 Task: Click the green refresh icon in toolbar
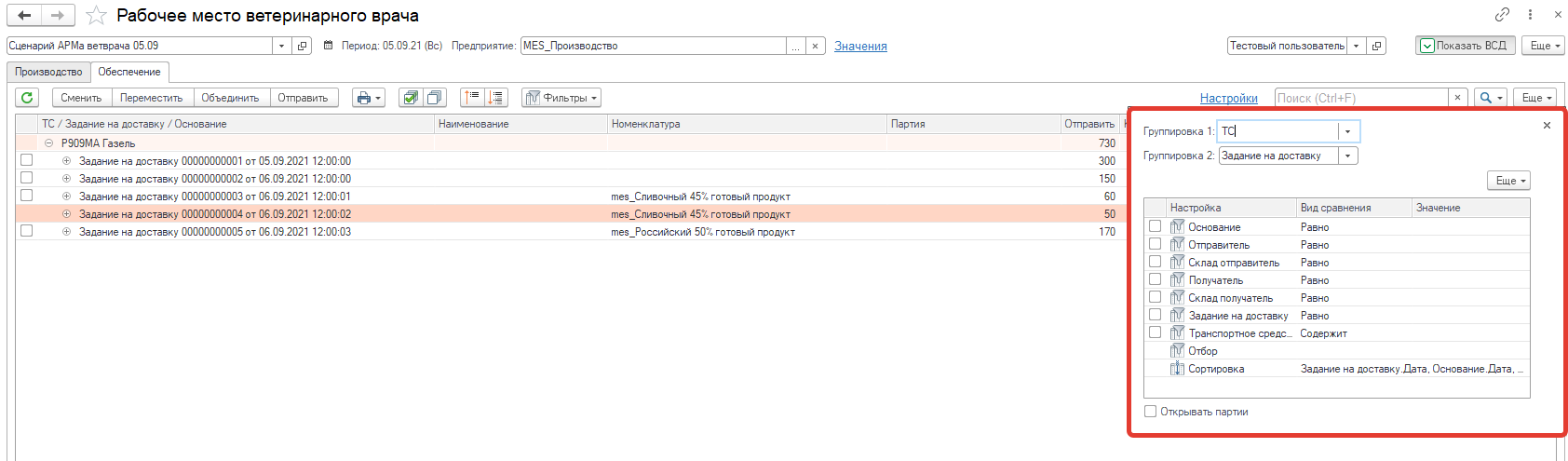[27, 98]
